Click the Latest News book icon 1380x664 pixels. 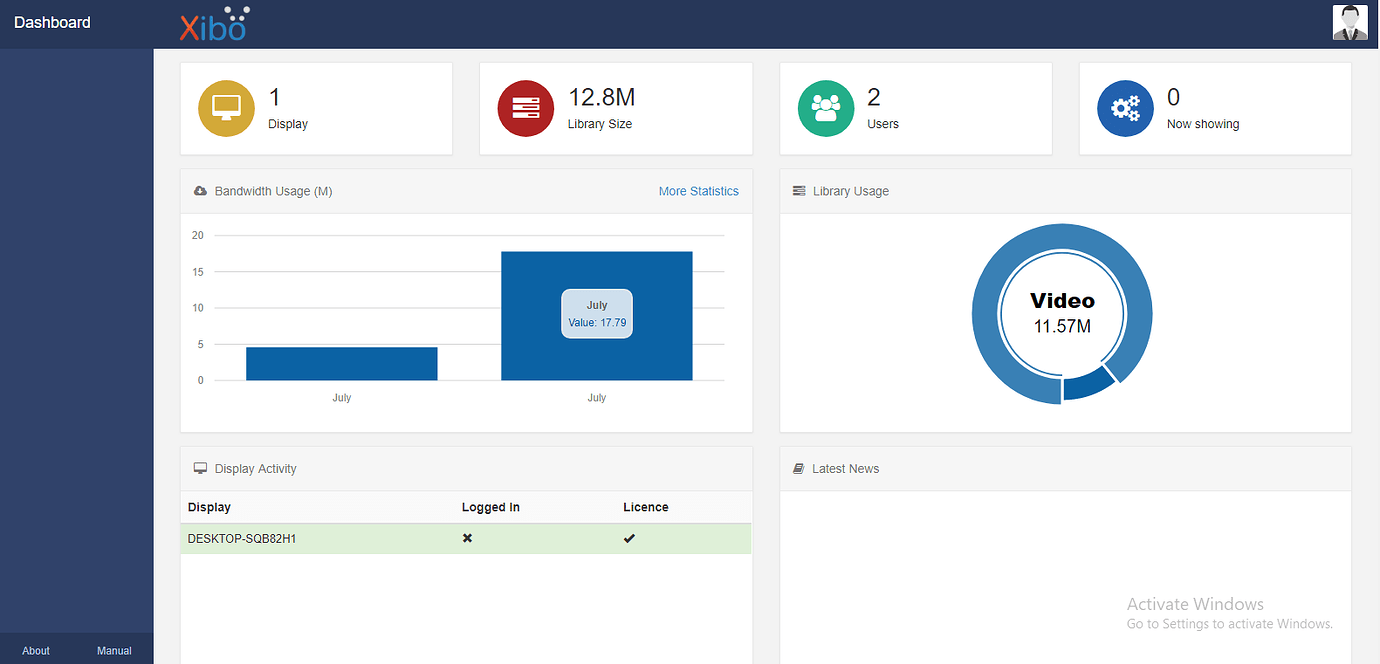[799, 469]
